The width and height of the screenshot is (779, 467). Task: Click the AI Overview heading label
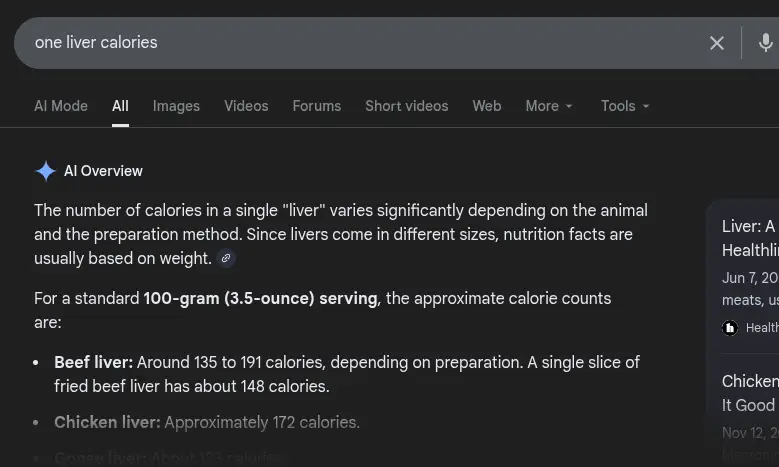pyautogui.click(x=103, y=171)
